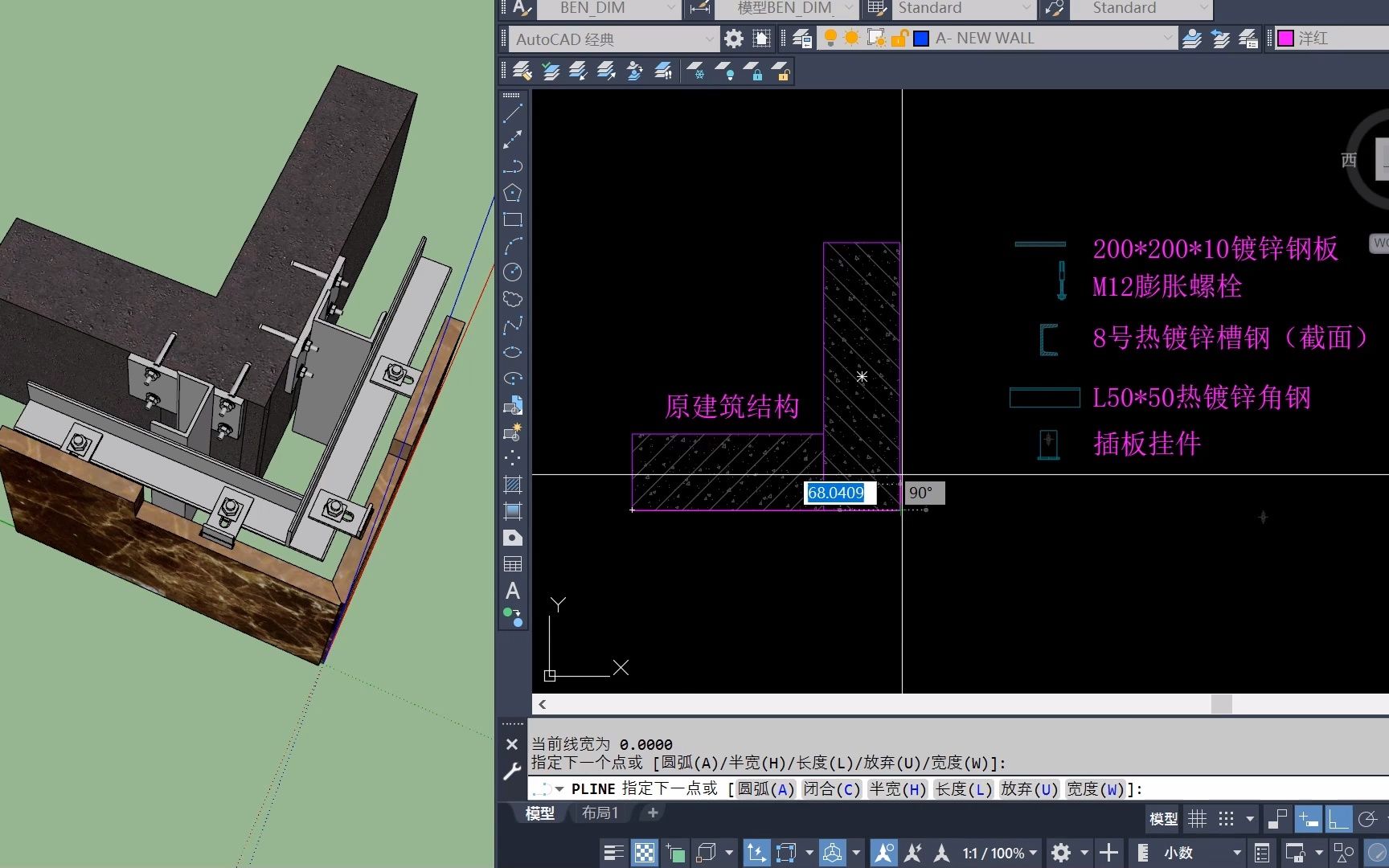Open Layer Properties Manager icon
This screenshot has width=1389, height=868.
pyautogui.click(x=801, y=39)
